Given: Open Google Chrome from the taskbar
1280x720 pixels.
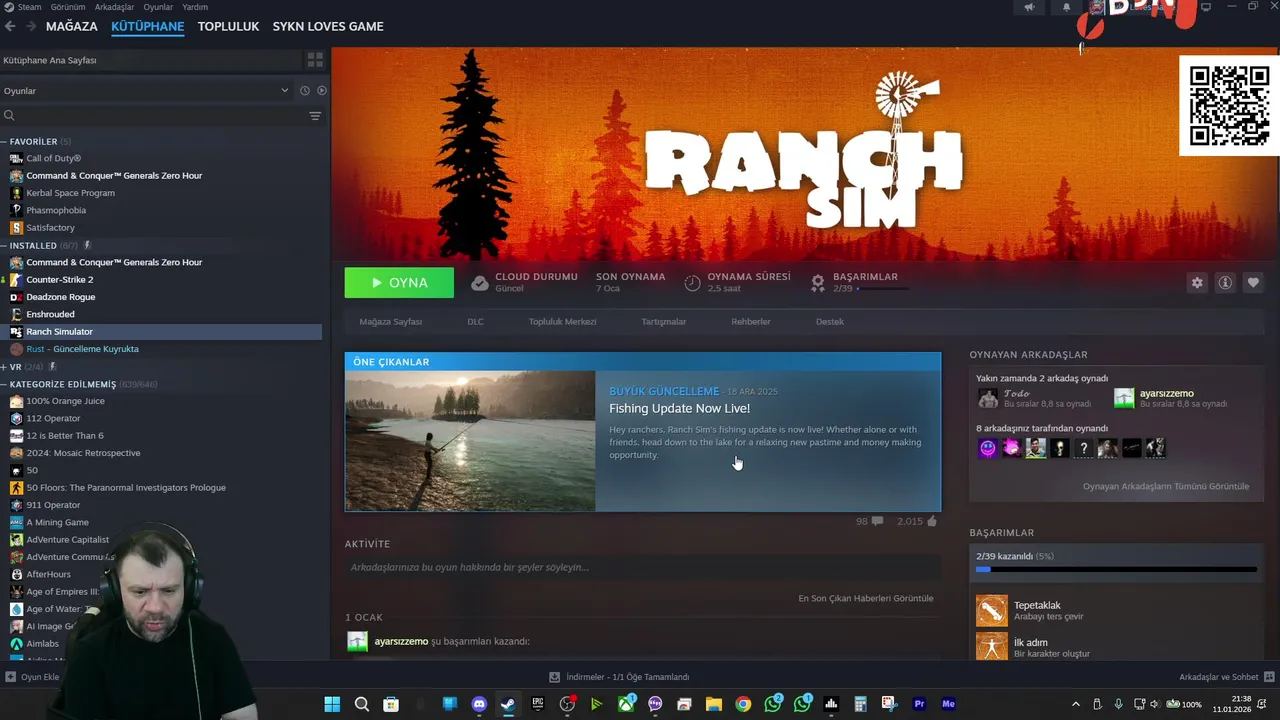Looking at the screenshot, I should [x=743, y=704].
